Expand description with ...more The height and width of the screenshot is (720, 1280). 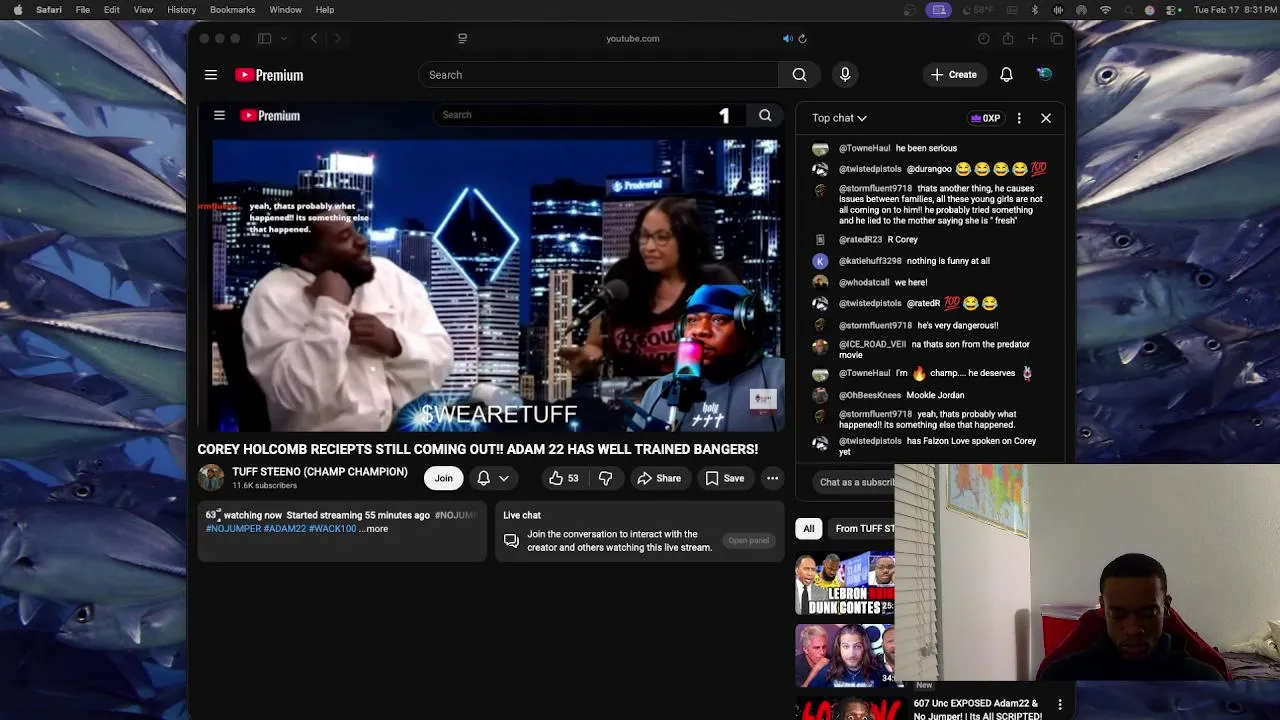[x=373, y=529]
